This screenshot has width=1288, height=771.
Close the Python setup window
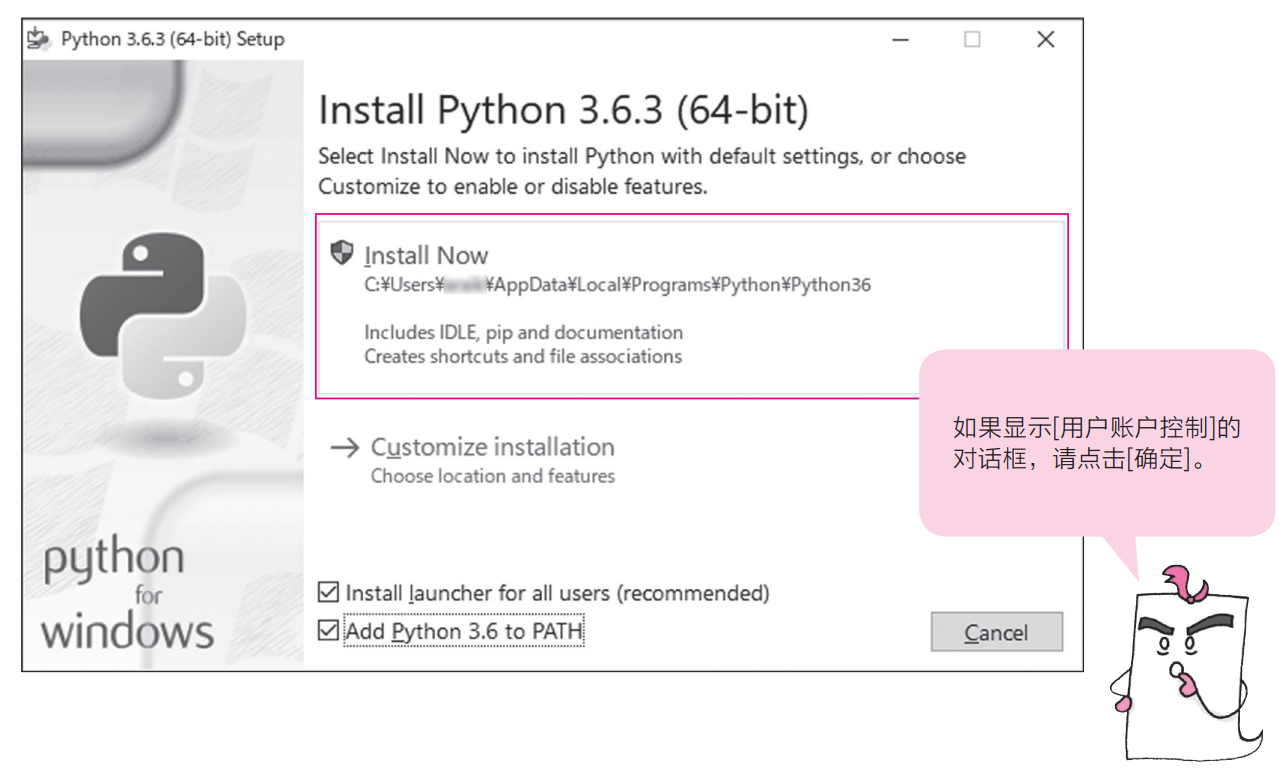click(1045, 39)
